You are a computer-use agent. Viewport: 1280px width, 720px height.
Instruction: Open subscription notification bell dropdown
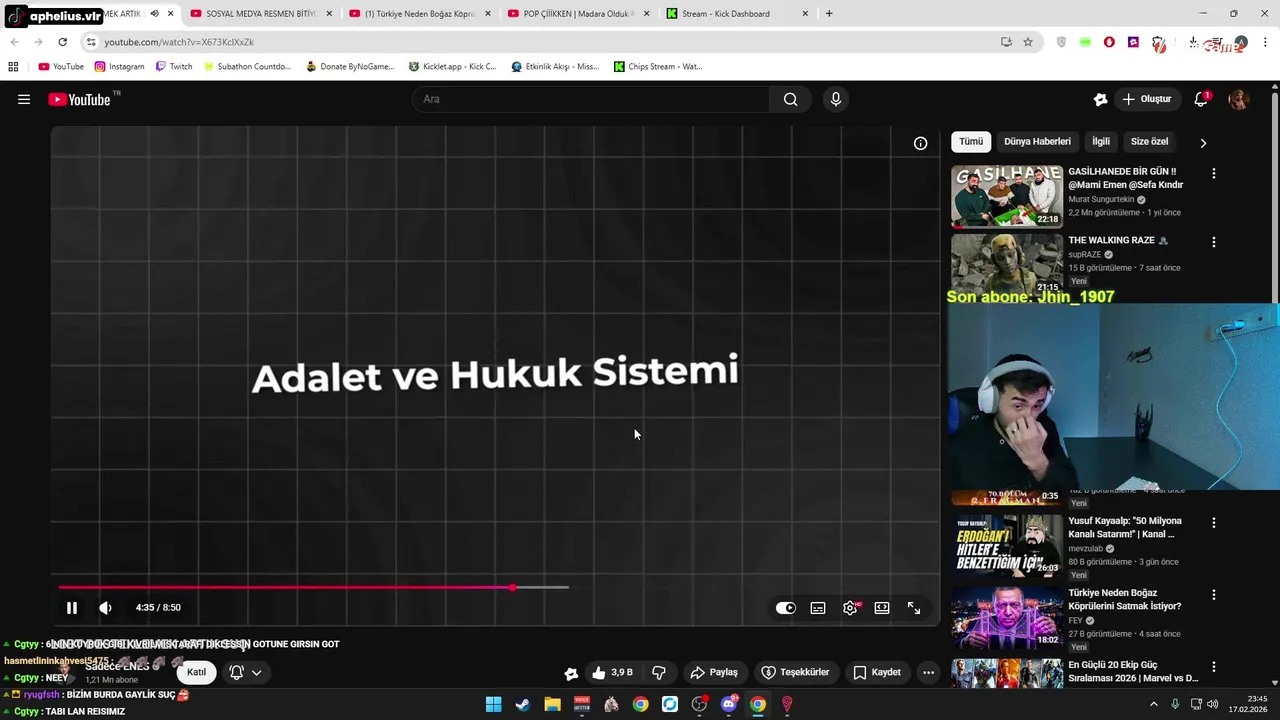(x=245, y=672)
